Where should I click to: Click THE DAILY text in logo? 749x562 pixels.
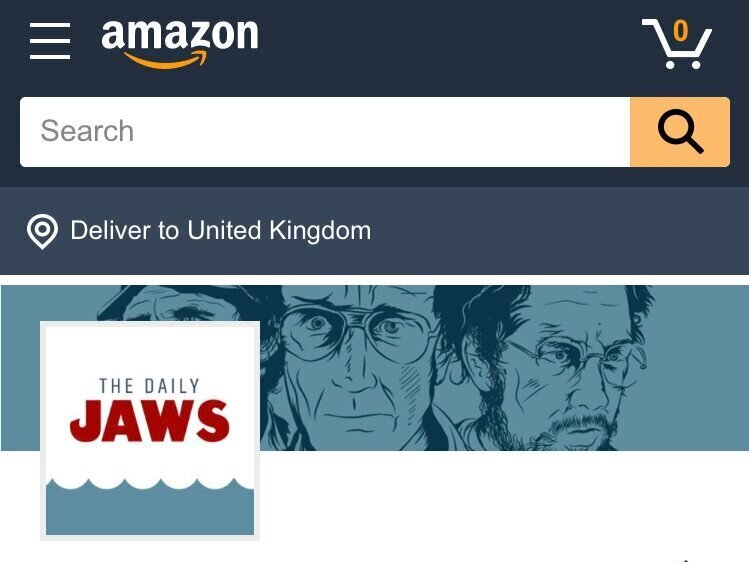pyautogui.click(x=149, y=386)
